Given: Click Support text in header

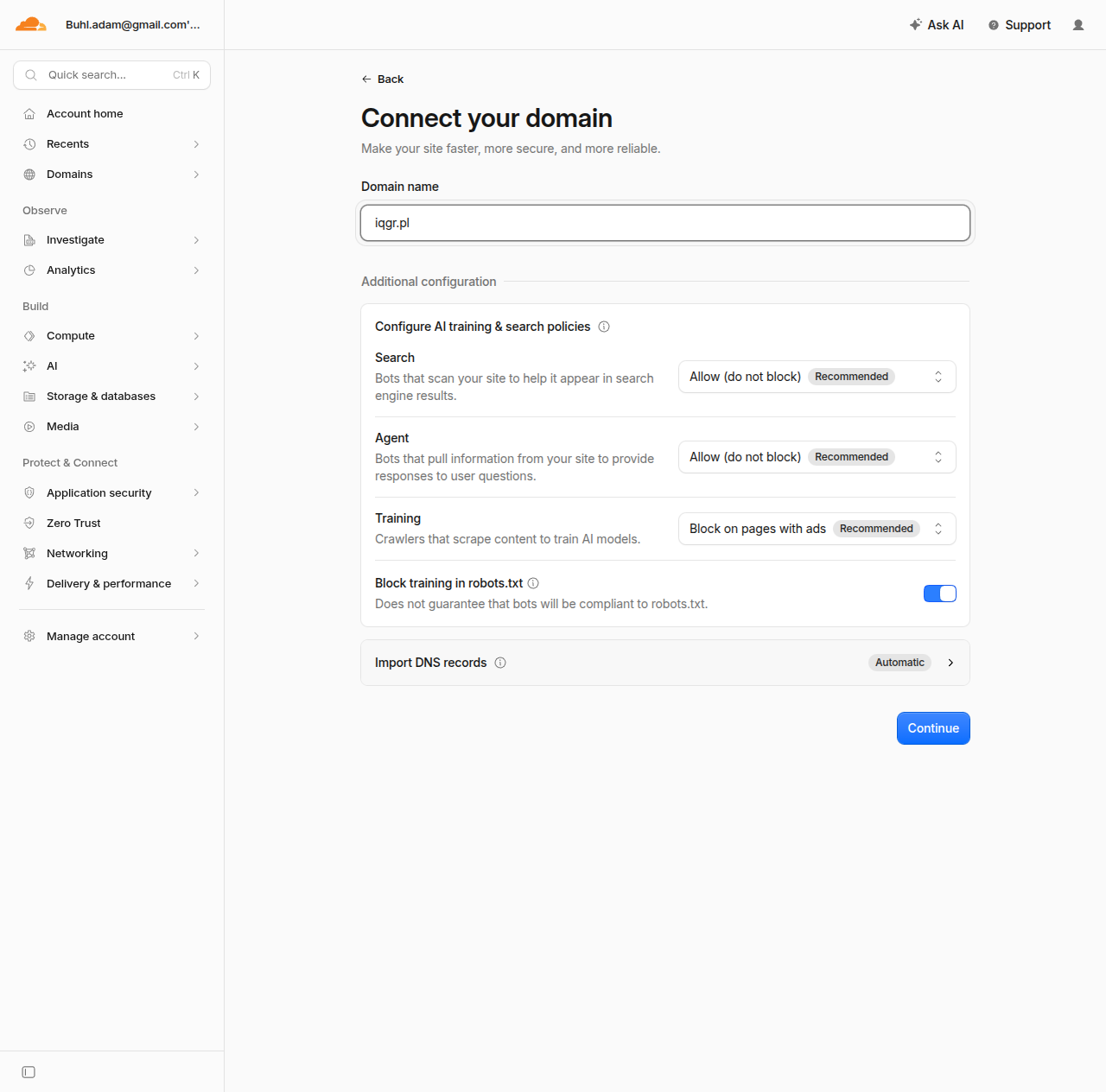Looking at the screenshot, I should coord(1028,25).
